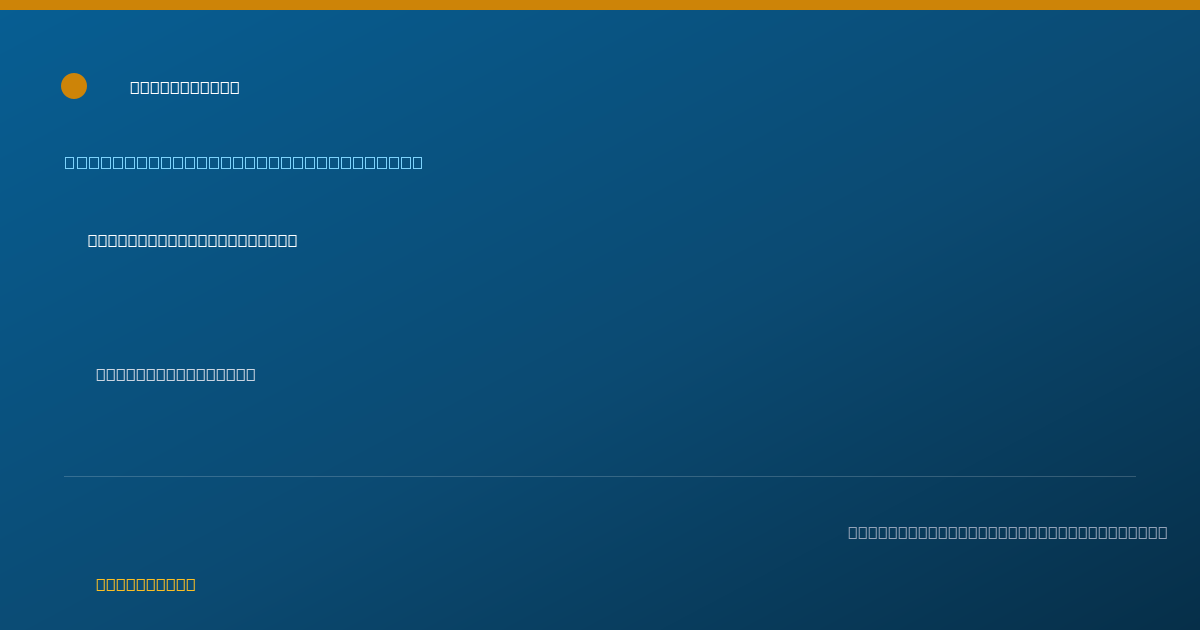Click the light-blue headline text line
Screen dimensions: 1200x630
[244, 162]
